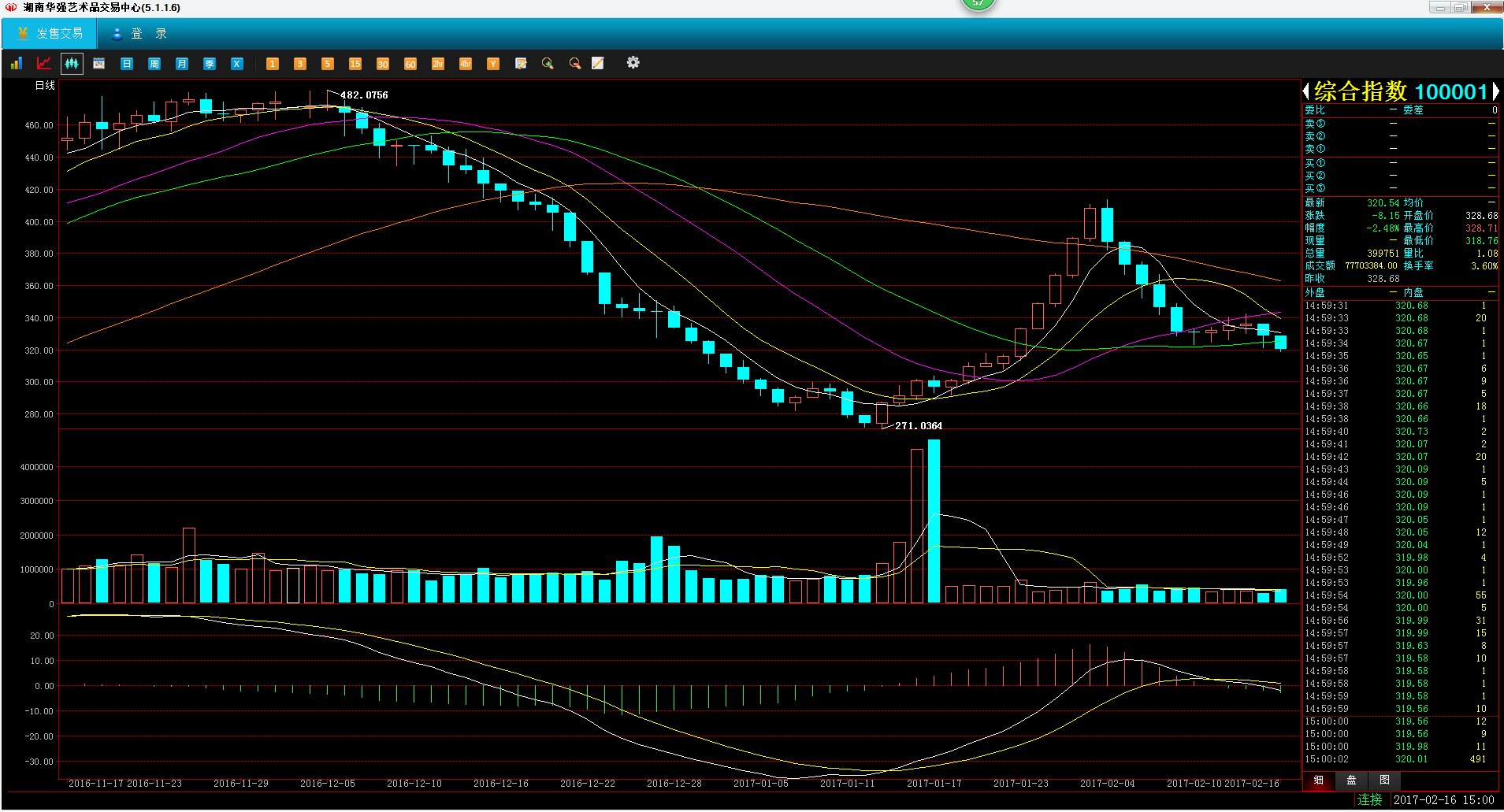Switch to monthly (月) period
The height and width of the screenshot is (812, 1504).
182,63
